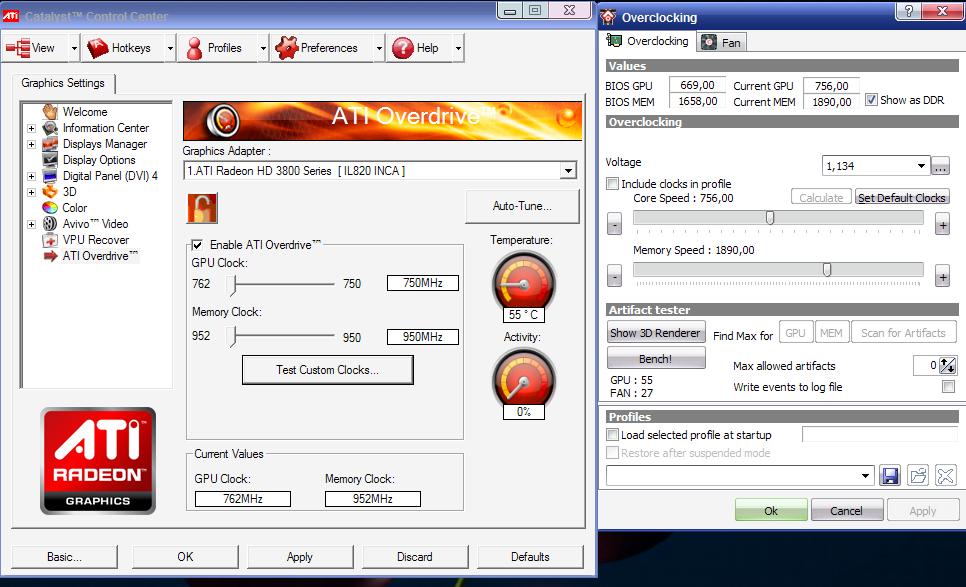
Task: Click the Core Speed slider handle
Action: pyautogui.click(x=769, y=217)
